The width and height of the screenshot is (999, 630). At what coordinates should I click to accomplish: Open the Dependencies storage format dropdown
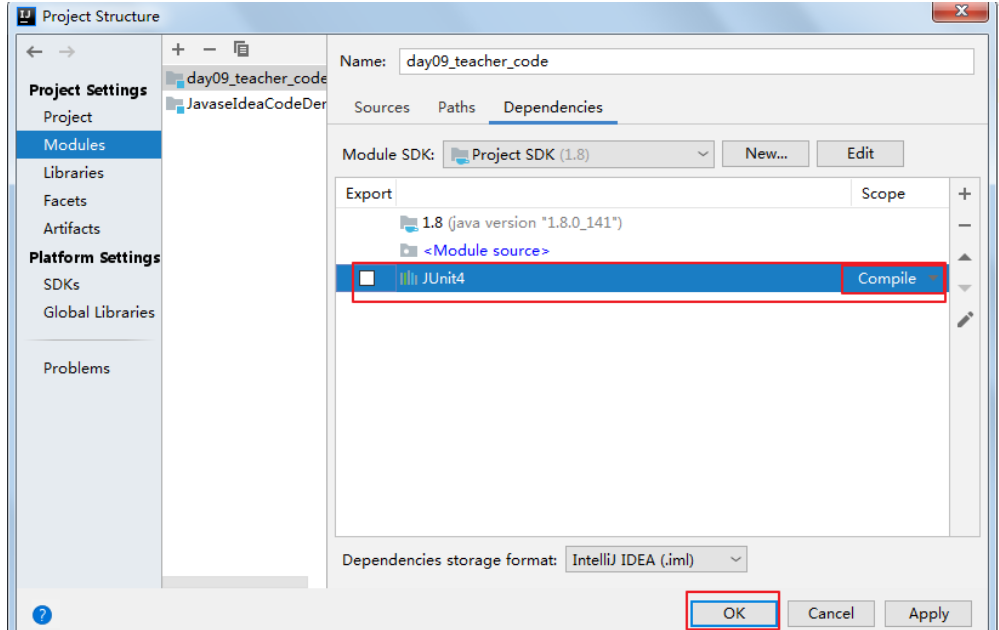click(656, 560)
